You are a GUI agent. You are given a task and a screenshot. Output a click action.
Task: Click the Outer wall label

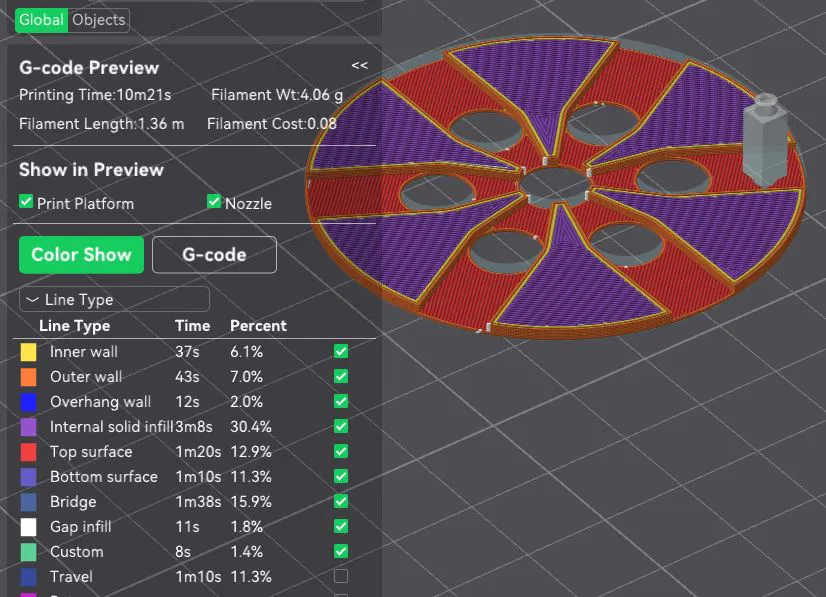coord(86,377)
